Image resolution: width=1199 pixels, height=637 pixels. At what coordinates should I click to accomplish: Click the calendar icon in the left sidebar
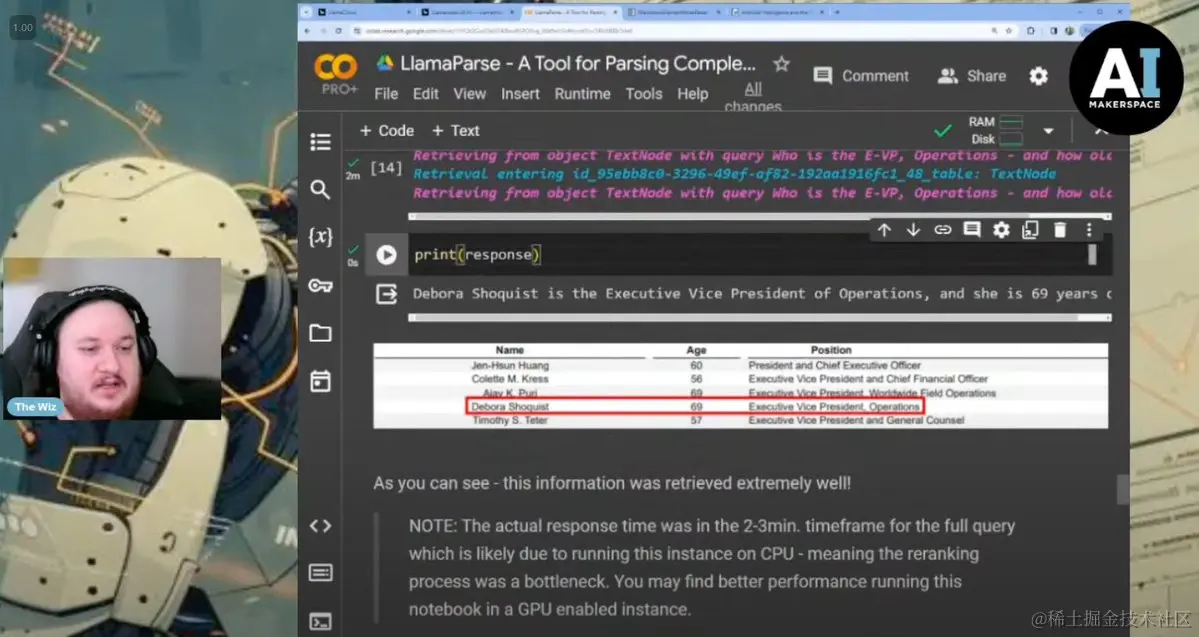click(320, 381)
